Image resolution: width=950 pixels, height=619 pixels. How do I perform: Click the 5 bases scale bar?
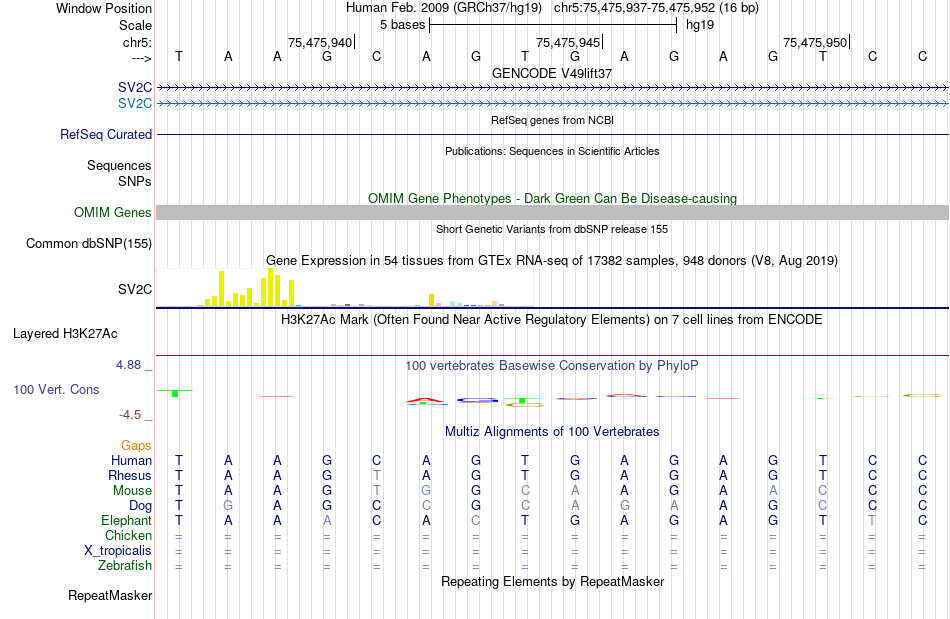[553, 25]
